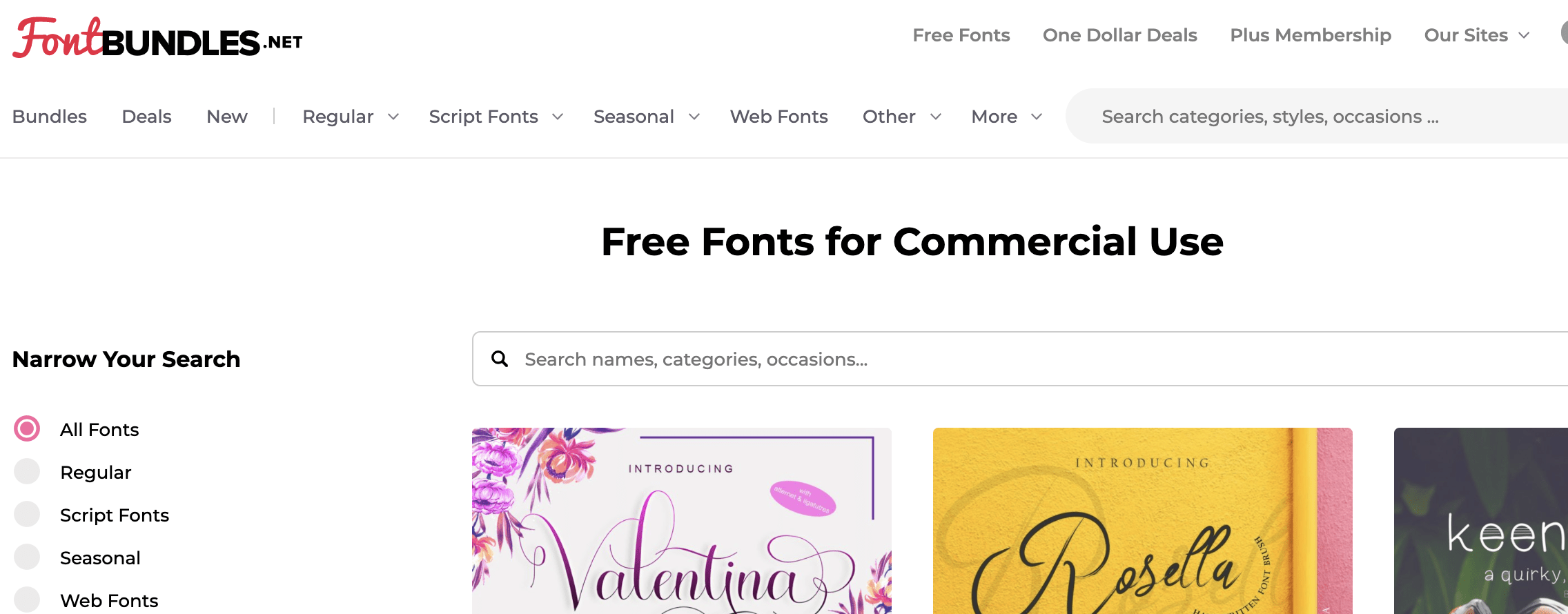
Task: Choose Script Fonts in Narrow Your Search
Action: 26,514
